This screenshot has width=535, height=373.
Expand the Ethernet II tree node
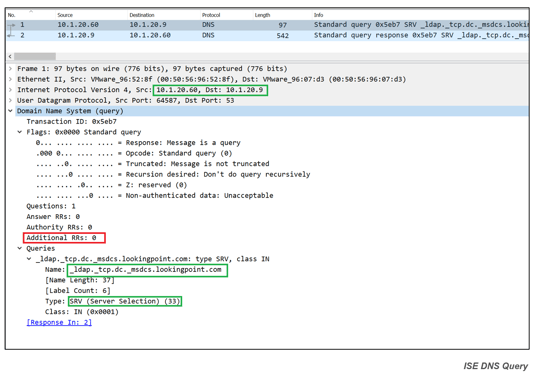pos(10,79)
